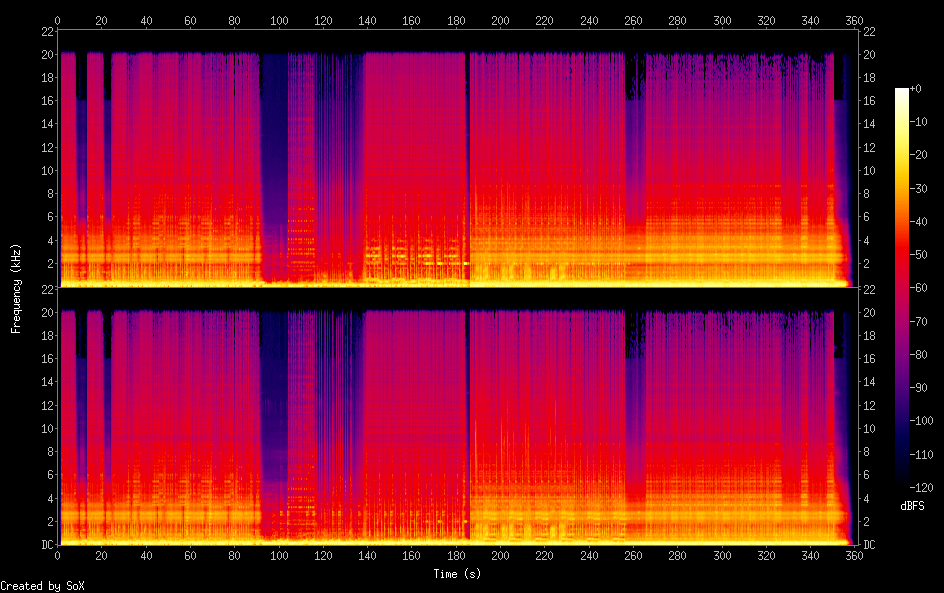Image resolution: width=944 pixels, height=593 pixels.
Task: Click the 'dBFS' unit label under color scale
Action: click(912, 506)
